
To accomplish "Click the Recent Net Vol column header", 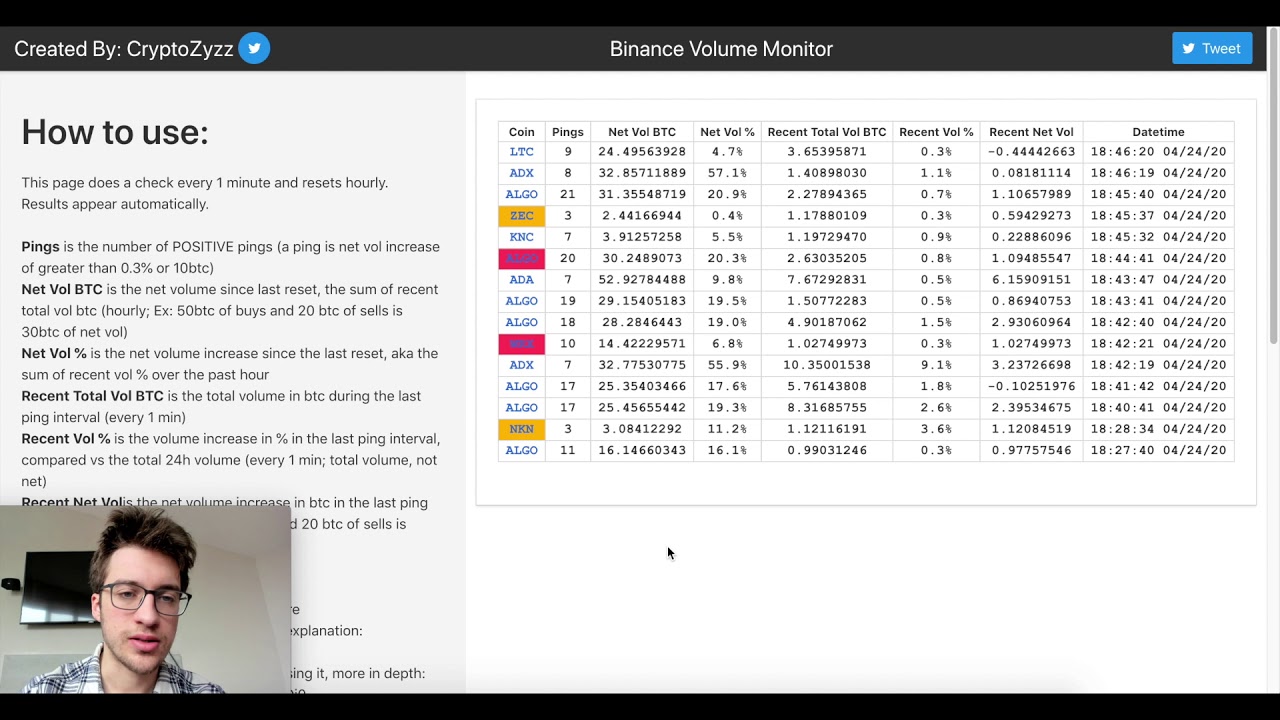I will 1031,132.
